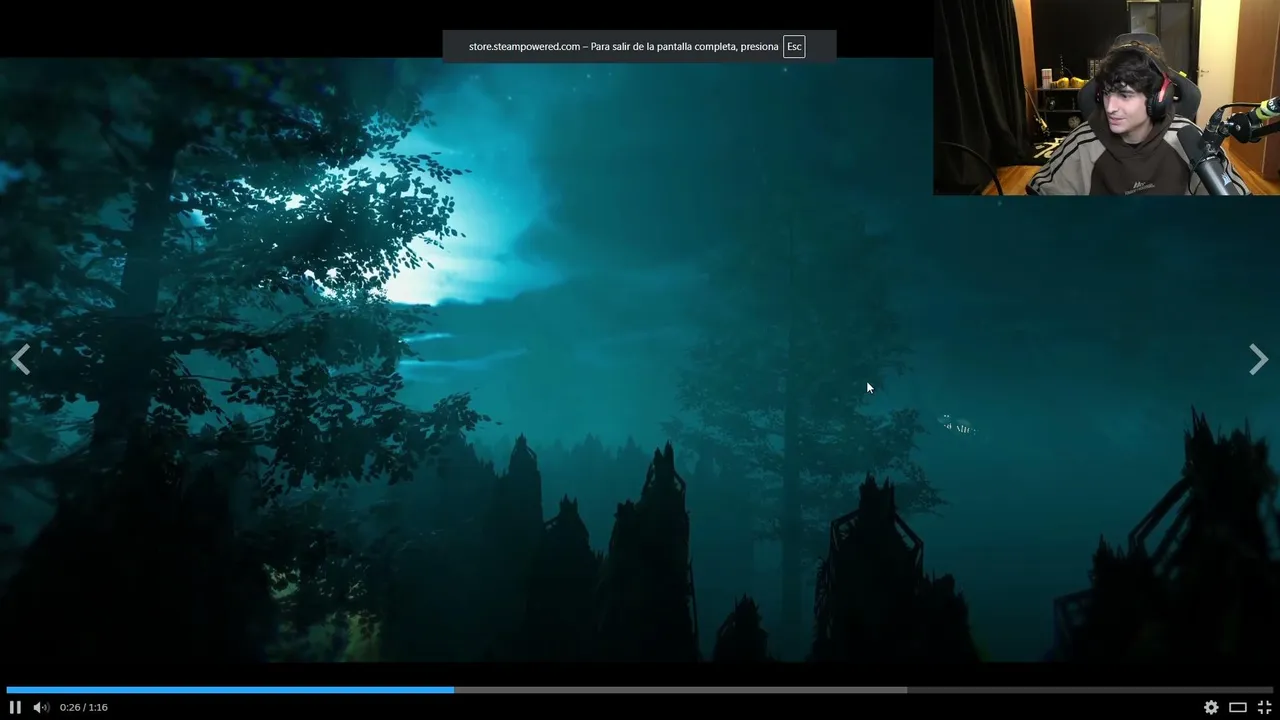Image resolution: width=1280 pixels, height=720 pixels.
Task: Mute the video with the speaker icon
Action: pyautogui.click(x=41, y=707)
